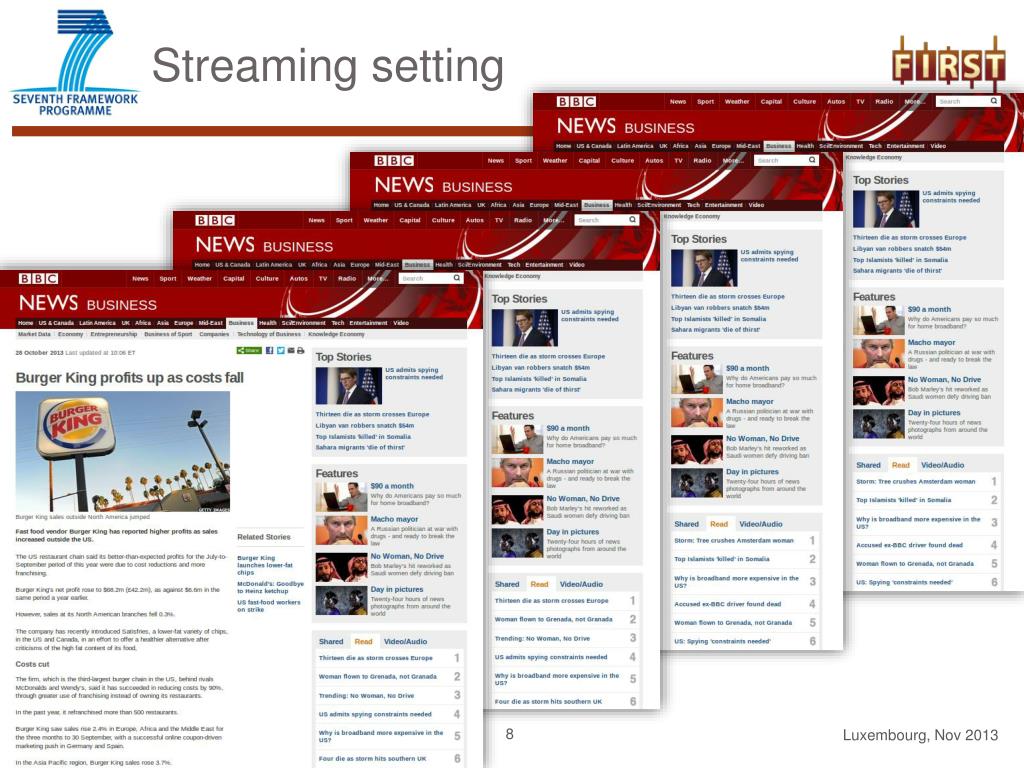
Task: Open Weather in the front page top bar
Action: pyautogui.click(x=200, y=279)
